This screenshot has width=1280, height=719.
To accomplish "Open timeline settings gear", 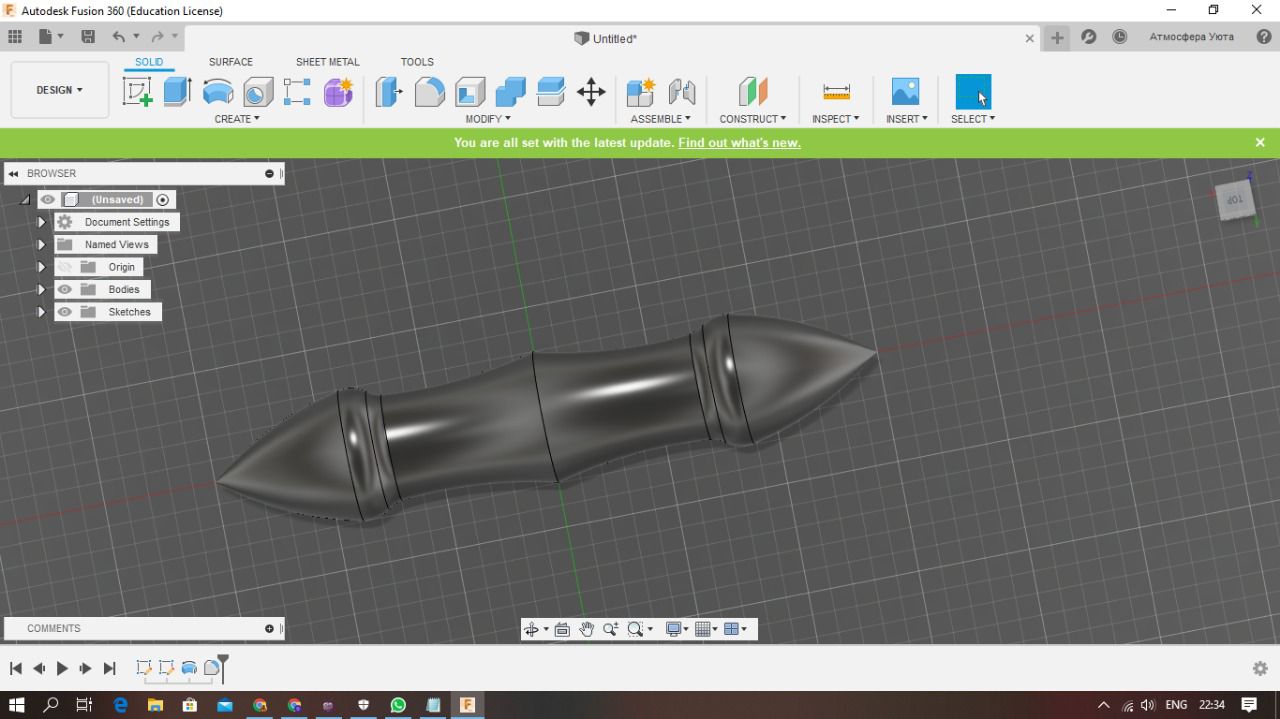I will coord(1260,668).
